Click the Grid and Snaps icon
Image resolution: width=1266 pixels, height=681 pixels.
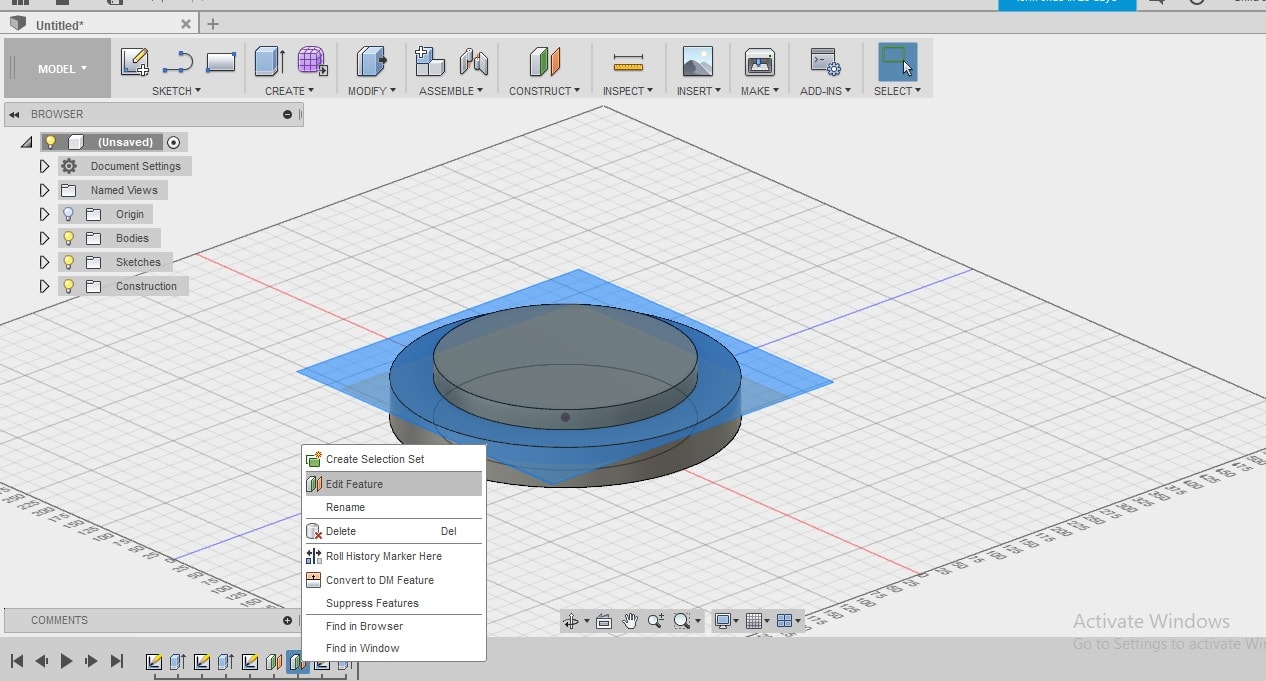[755, 621]
